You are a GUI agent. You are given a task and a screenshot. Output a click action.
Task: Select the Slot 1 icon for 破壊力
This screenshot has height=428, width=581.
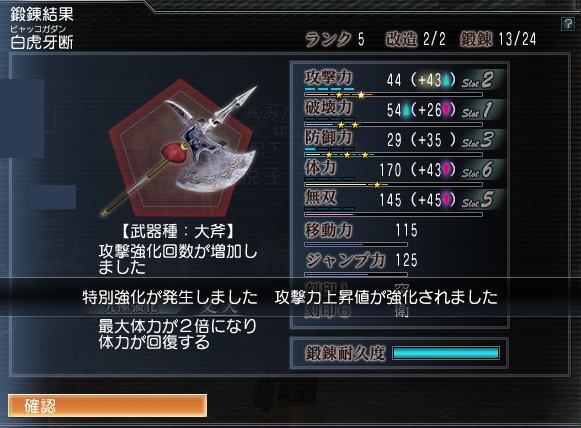coord(478,110)
